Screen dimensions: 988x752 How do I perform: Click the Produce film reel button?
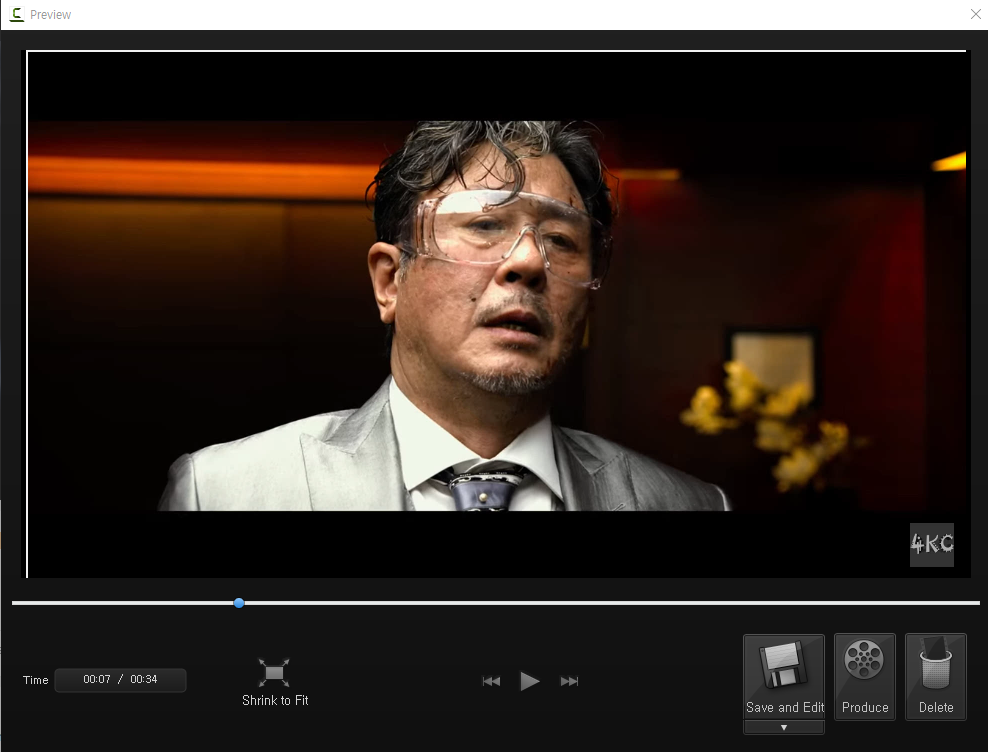[x=864, y=677]
